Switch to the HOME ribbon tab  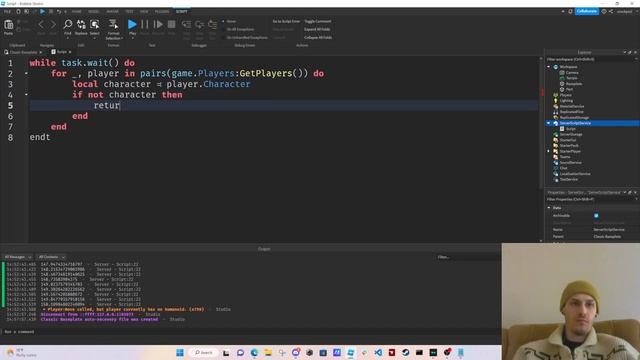coord(76,11)
